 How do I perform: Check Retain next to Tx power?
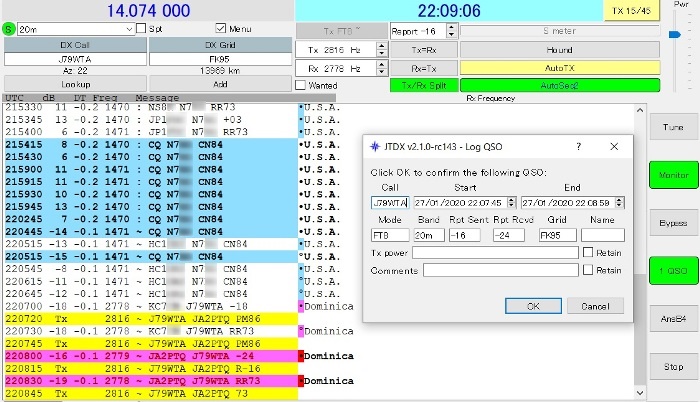tap(588, 253)
